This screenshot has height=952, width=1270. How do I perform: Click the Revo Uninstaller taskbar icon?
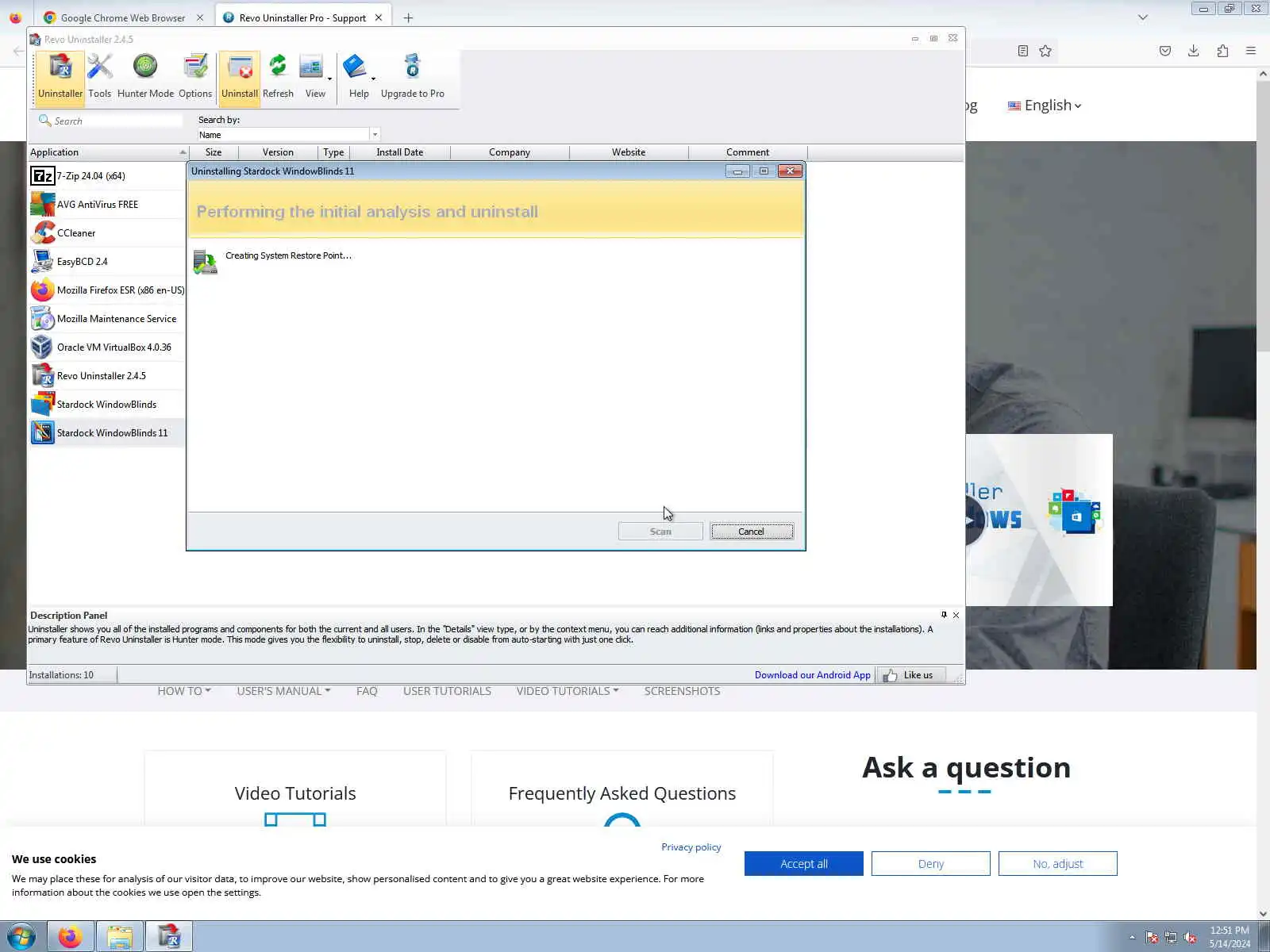(169, 937)
